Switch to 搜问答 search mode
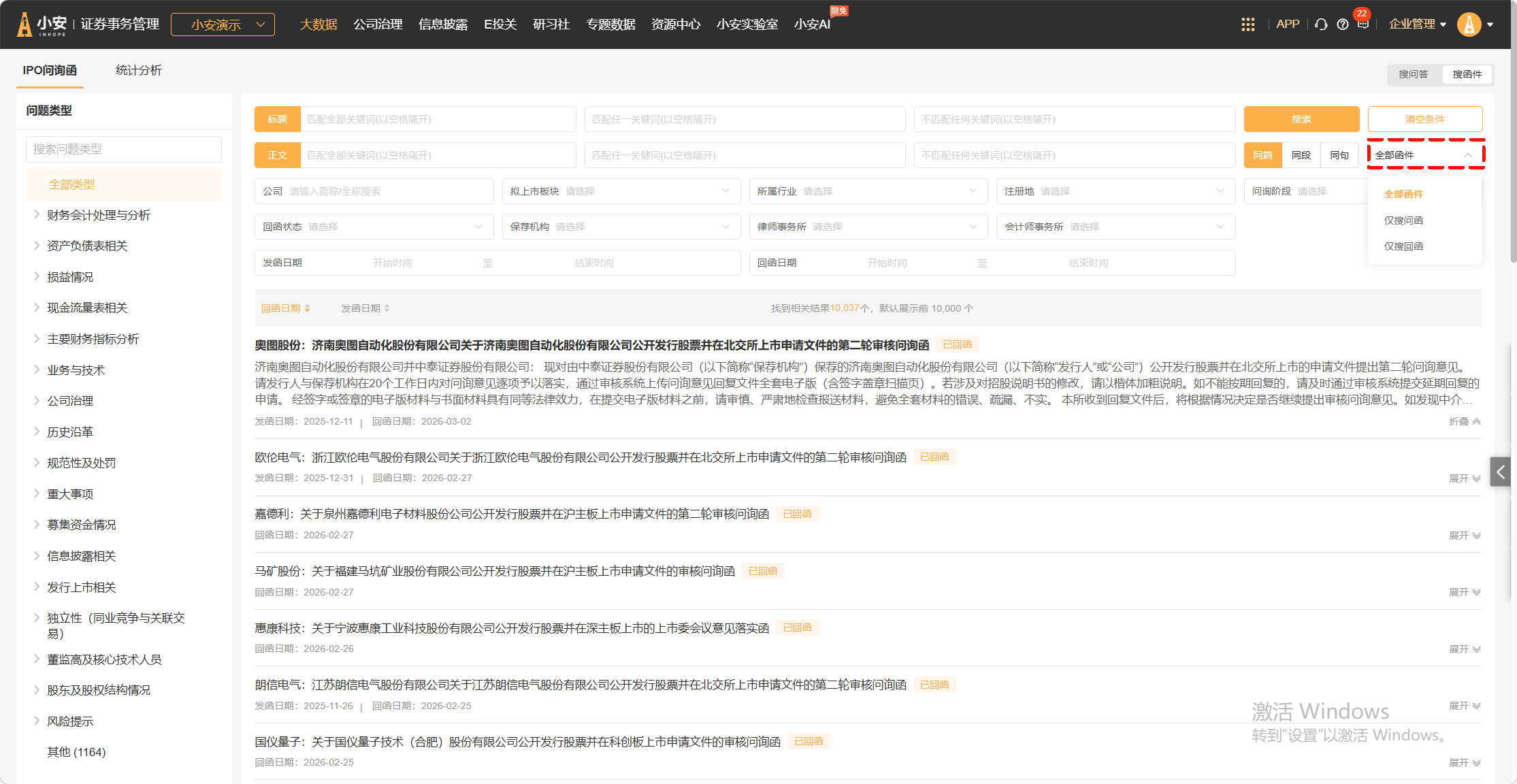 tap(1414, 74)
